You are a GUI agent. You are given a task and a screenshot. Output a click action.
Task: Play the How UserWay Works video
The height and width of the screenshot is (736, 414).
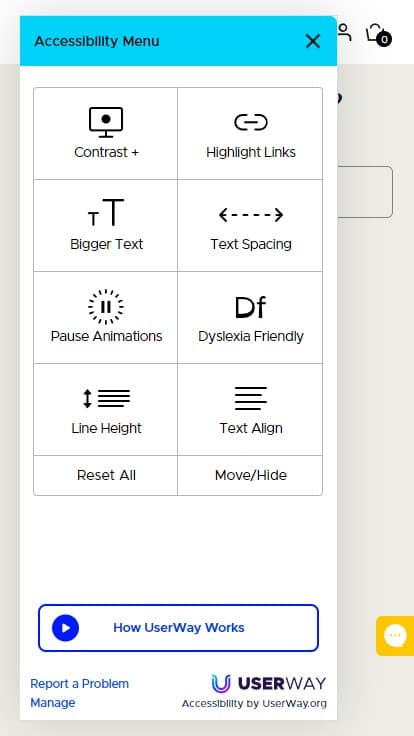click(66, 628)
